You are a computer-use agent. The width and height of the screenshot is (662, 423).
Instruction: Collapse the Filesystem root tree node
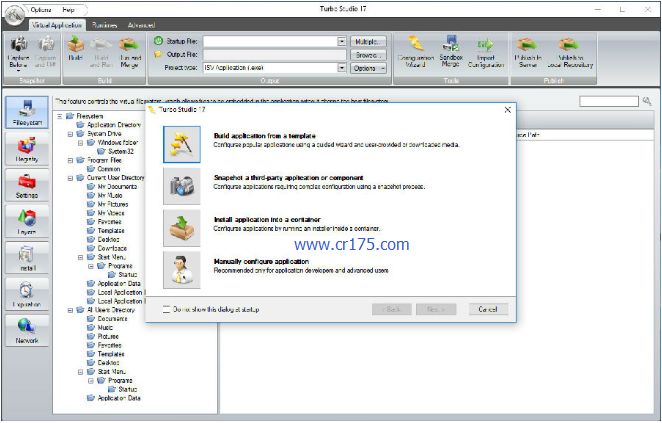pos(60,116)
